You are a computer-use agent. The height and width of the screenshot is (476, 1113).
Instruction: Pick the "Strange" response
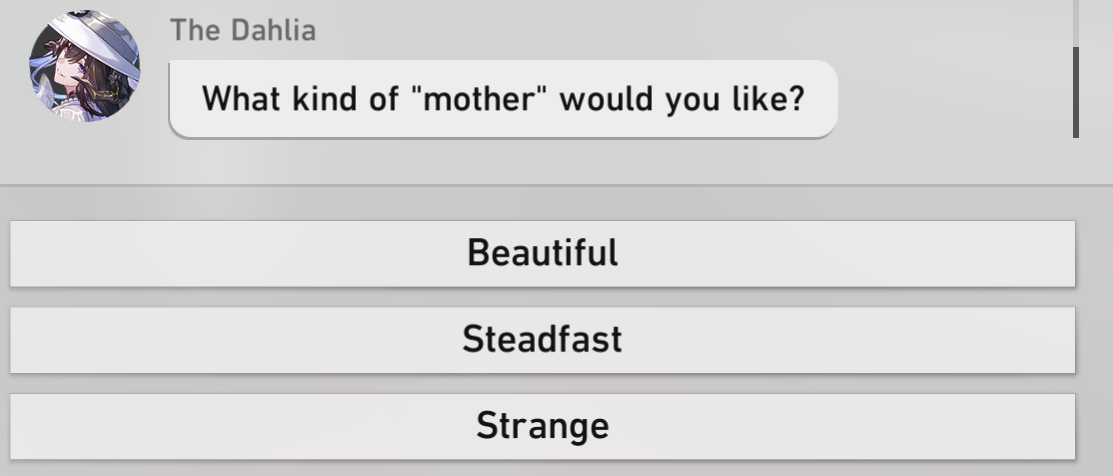pyautogui.click(x=542, y=426)
